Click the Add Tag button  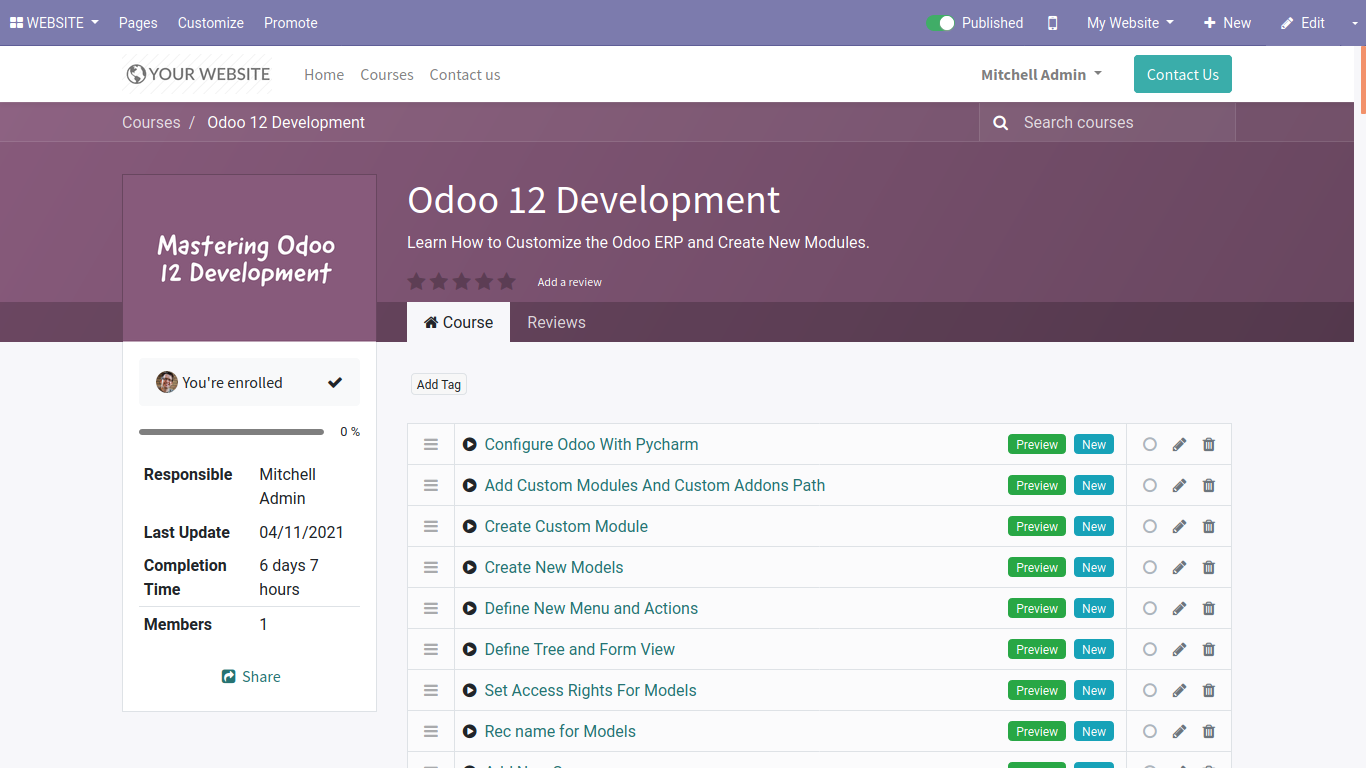439,385
